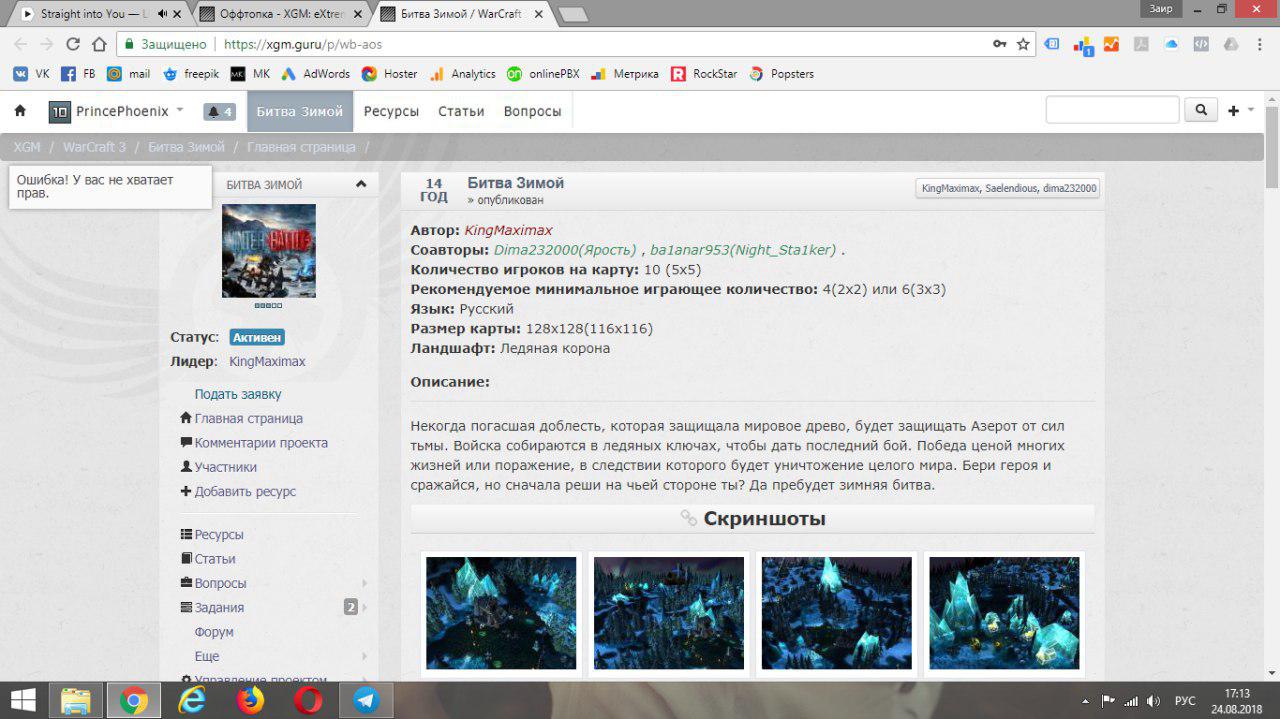This screenshot has width=1280, height=719.
Task: Open the notifications bell showing 4
Action: pos(219,112)
